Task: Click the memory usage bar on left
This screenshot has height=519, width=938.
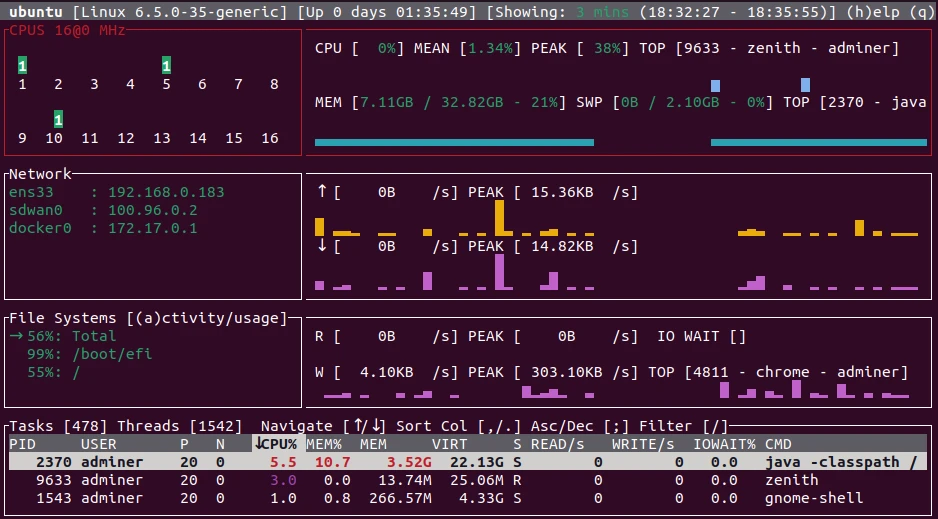Action: click(x=454, y=142)
